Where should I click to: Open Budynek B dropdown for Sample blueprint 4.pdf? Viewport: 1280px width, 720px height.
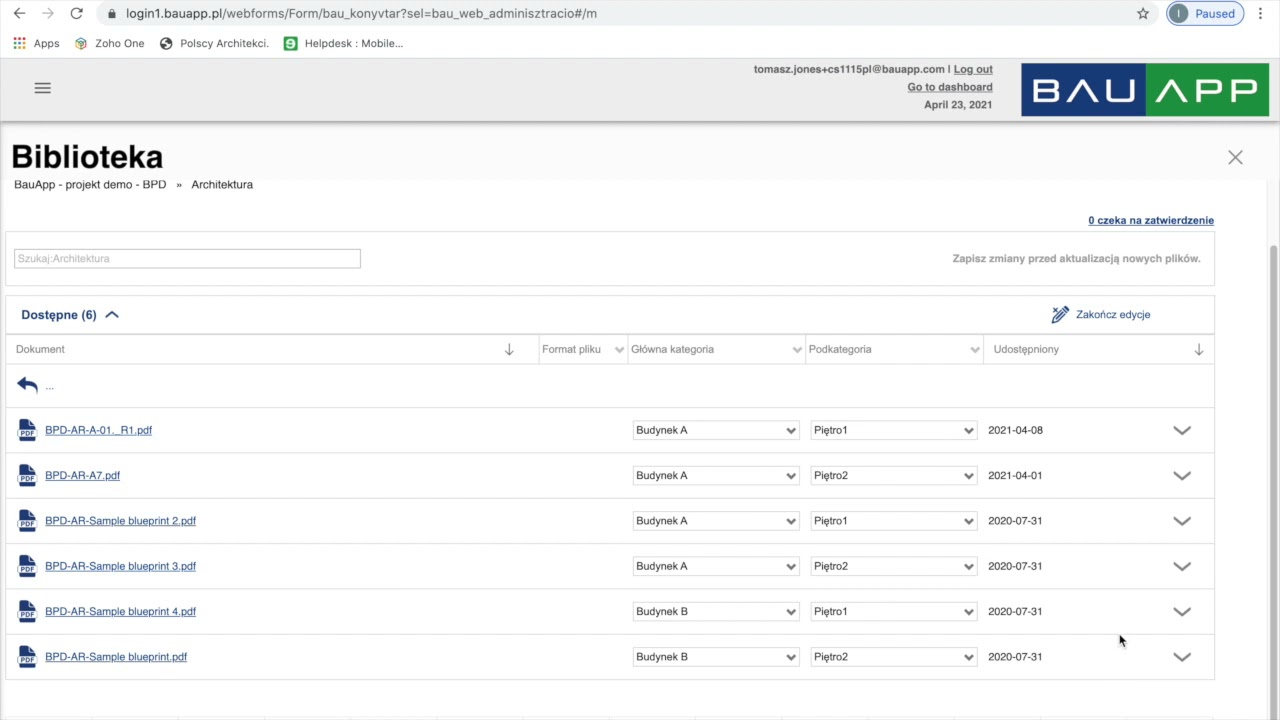(x=716, y=612)
